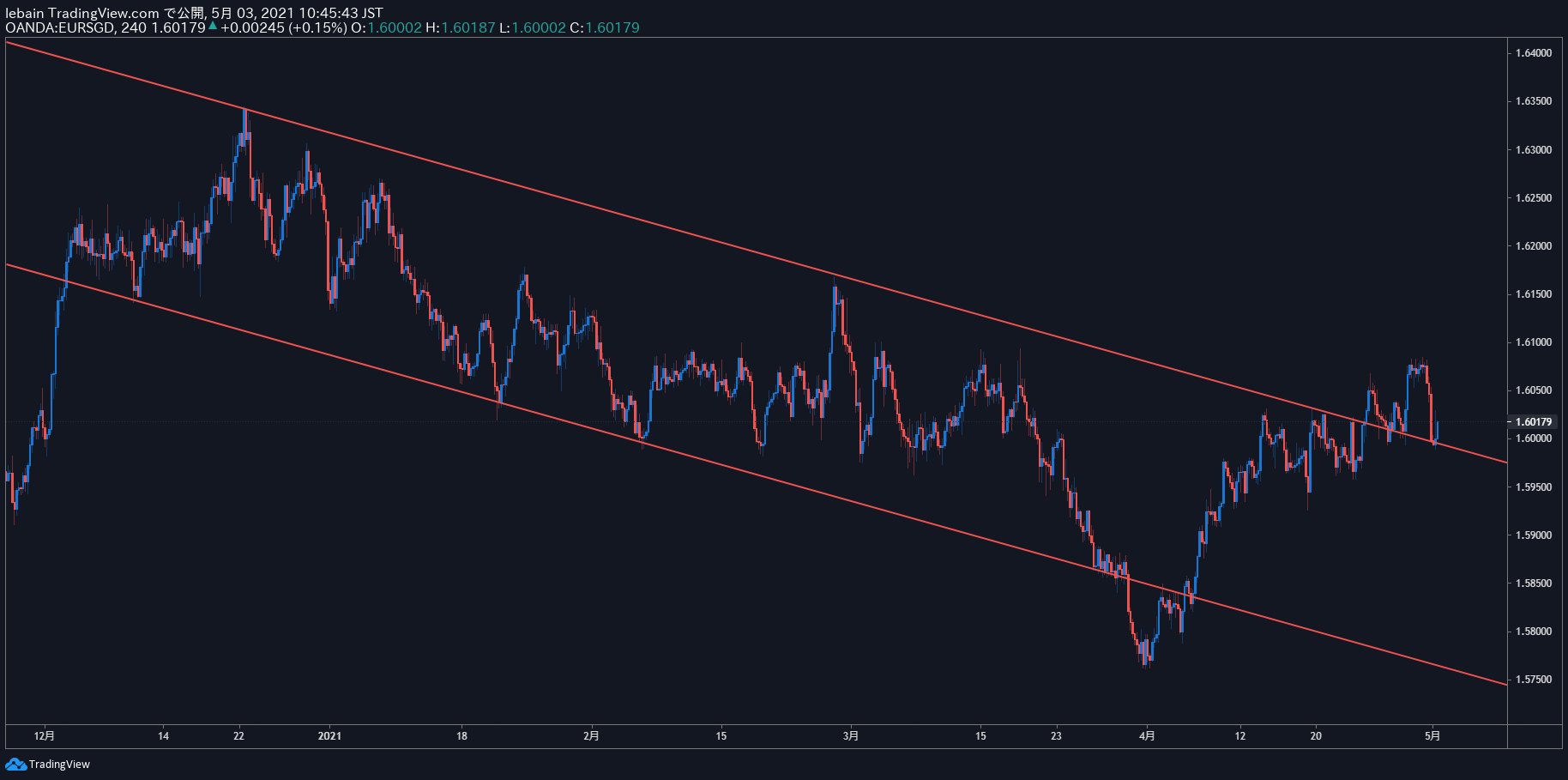Viewport: 1568px width, 780px height.
Task: Click the 22 date label on time axis
Action: pyautogui.click(x=239, y=736)
